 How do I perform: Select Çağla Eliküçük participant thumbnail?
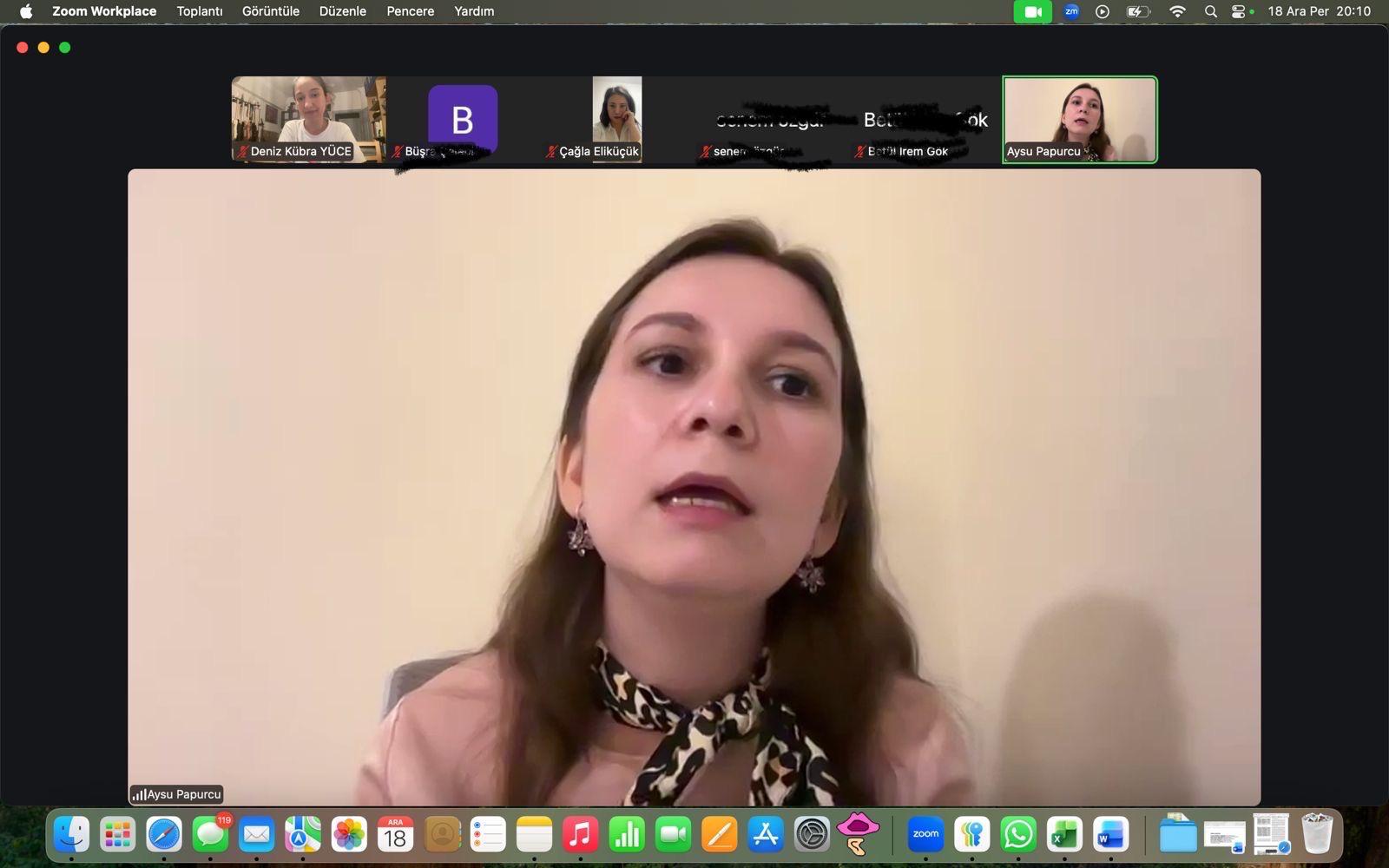tap(616, 119)
